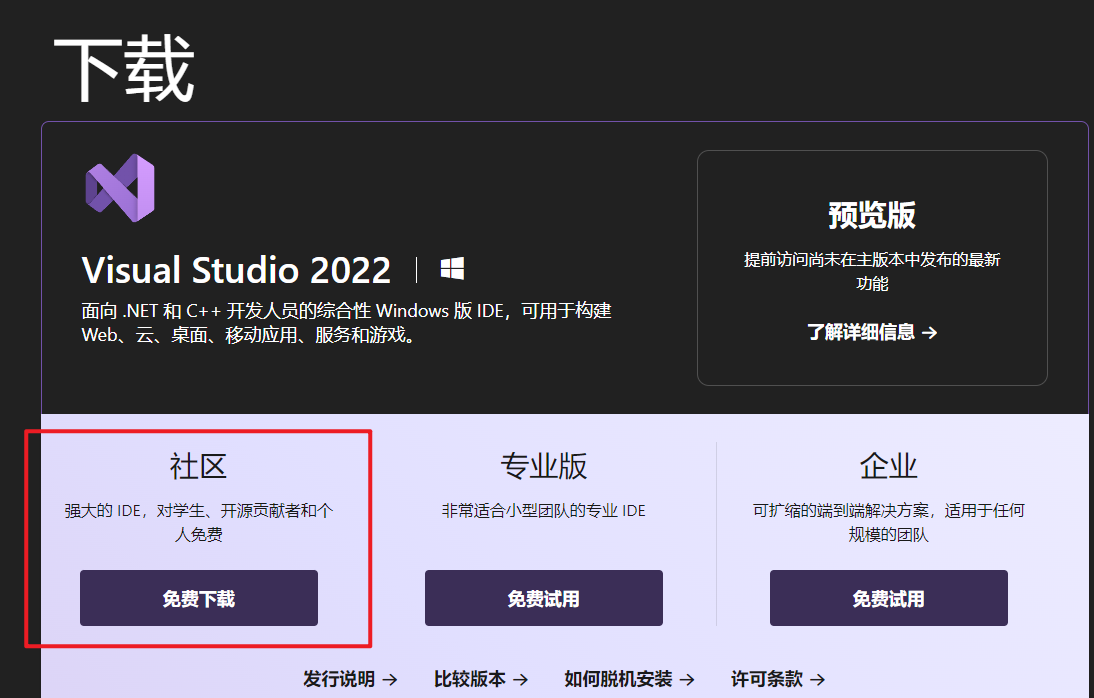Click the 企业 edition heading
This screenshot has width=1094, height=698.
click(888, 466)
